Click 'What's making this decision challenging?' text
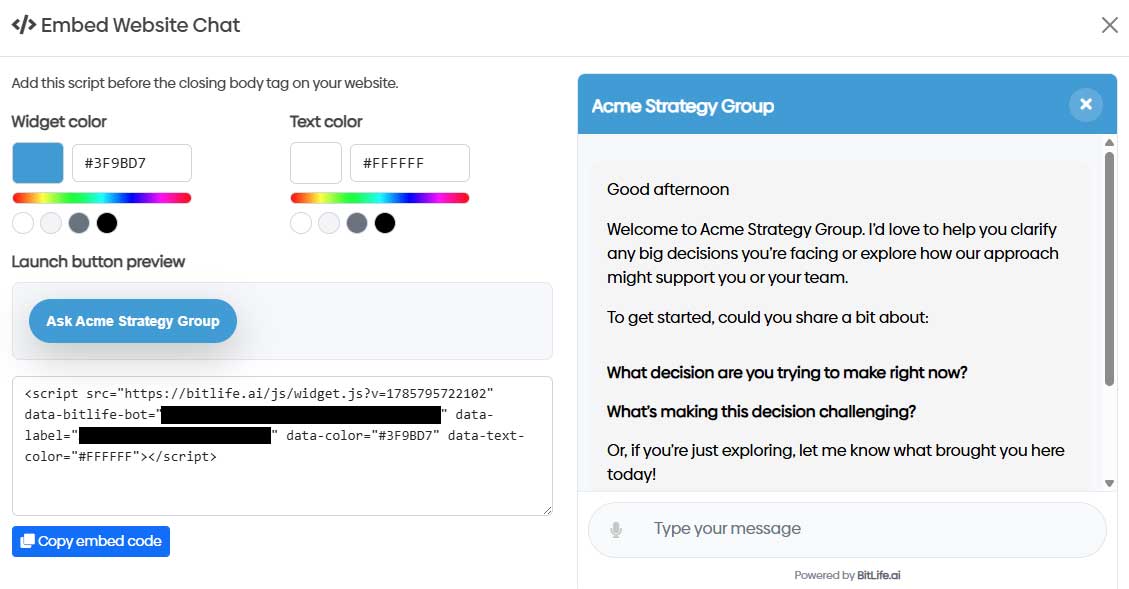Image resolution: width=1129 pixels, height=589 pixels. (x=761, y=412)
